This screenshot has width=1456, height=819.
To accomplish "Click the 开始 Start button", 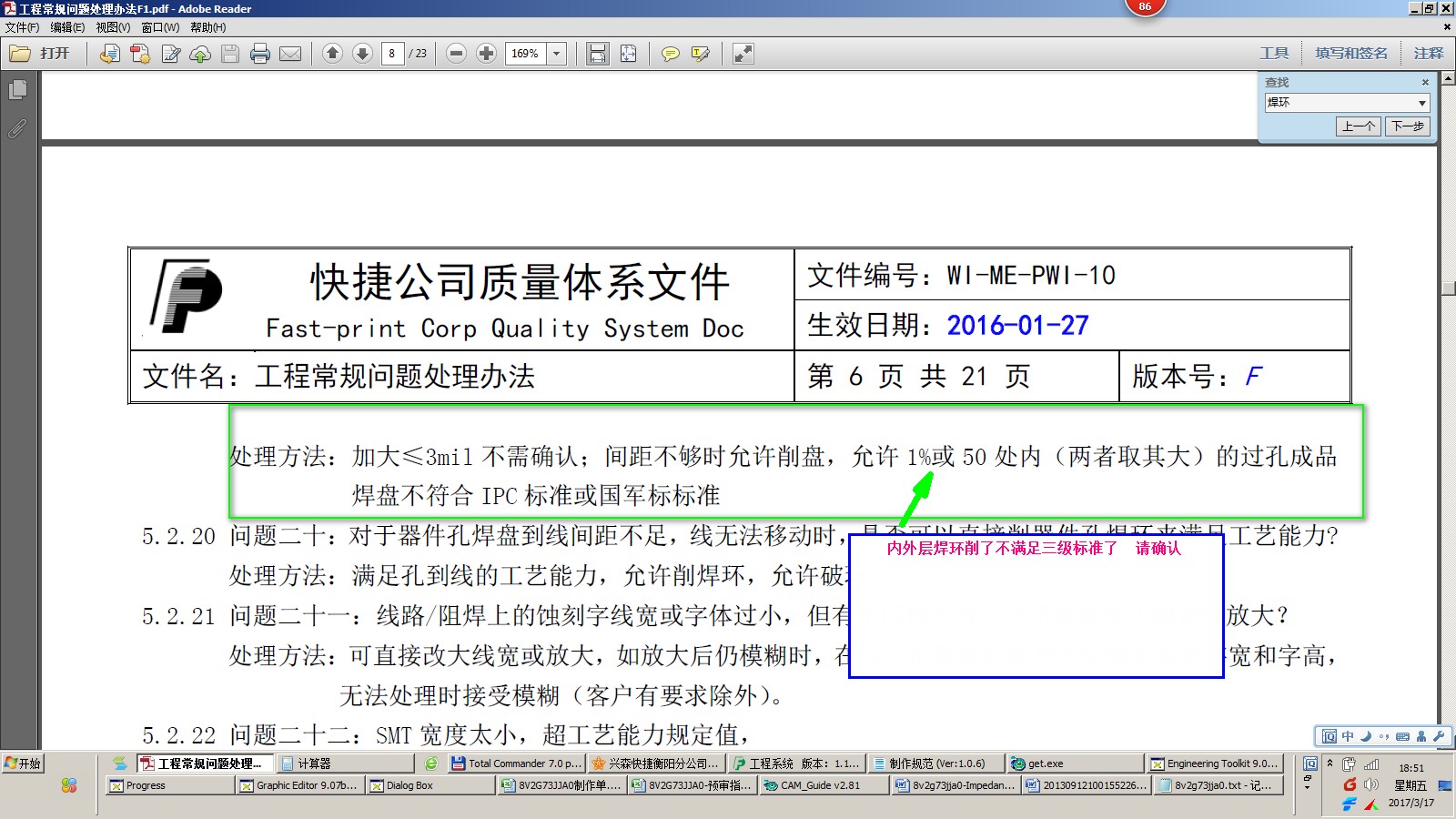I will click(23, 763).
